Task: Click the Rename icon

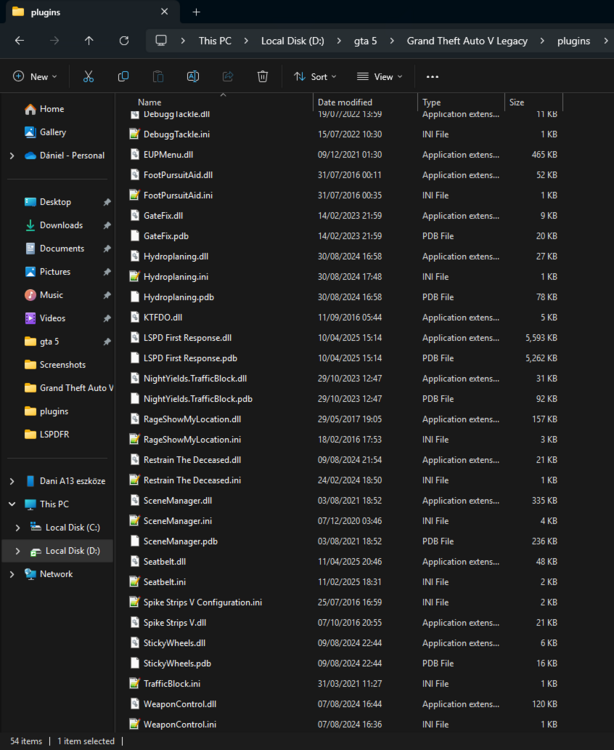Action: 193,77
